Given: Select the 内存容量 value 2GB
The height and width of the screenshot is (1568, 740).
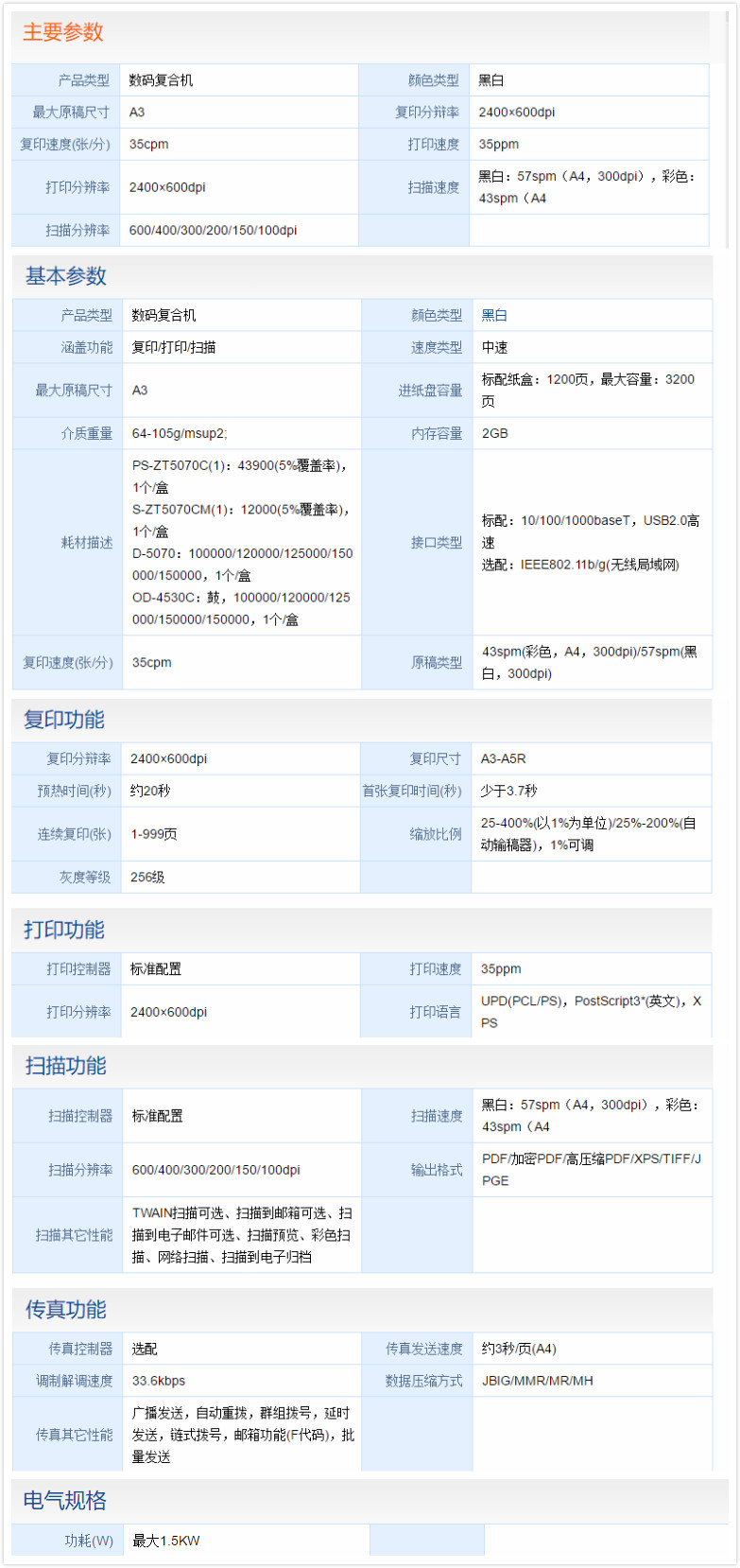Looking at the screenshot, I should click(495, 433).
